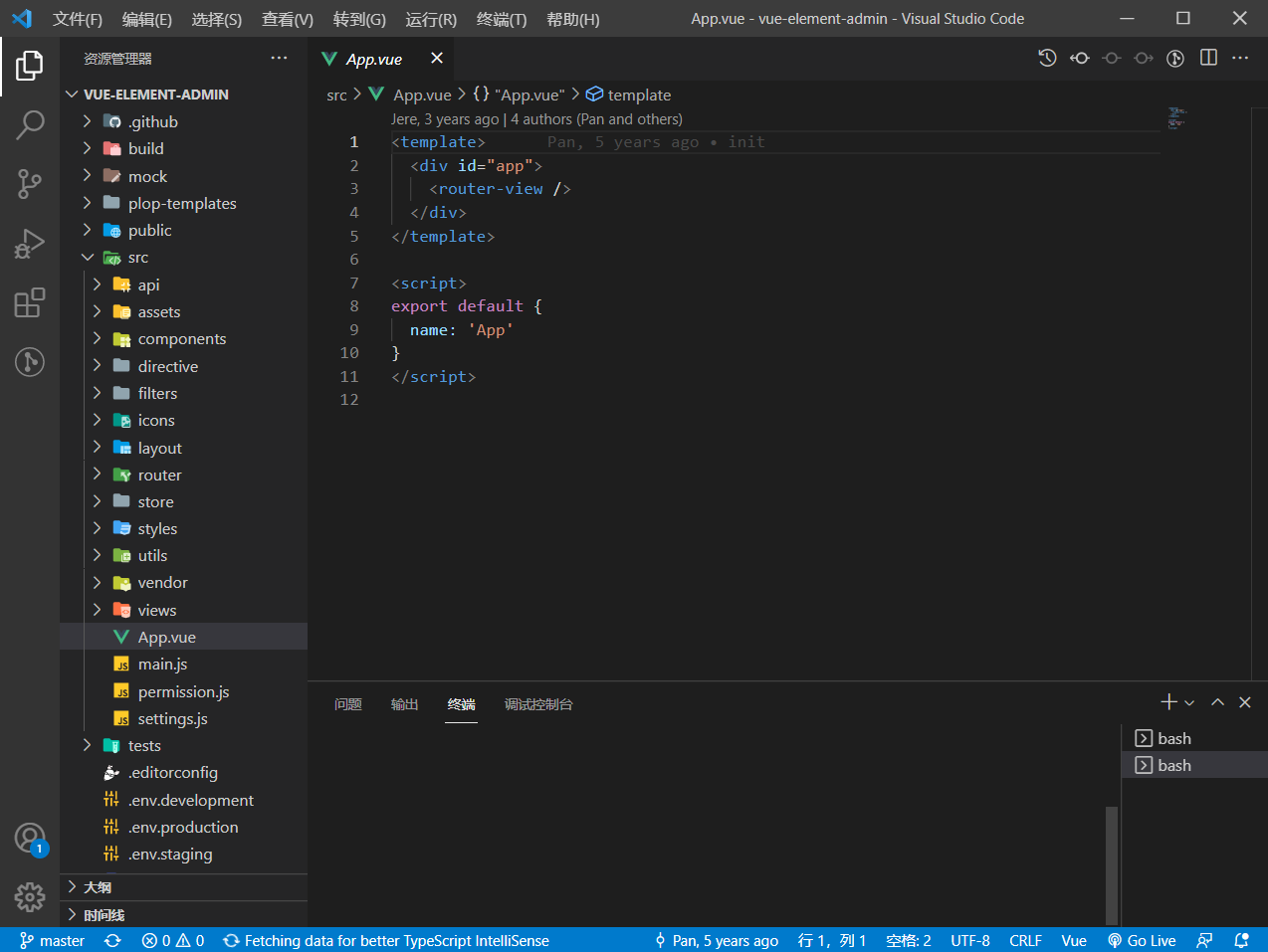Open the feedback icon in status bar

pyautogui.click(x=1204, y=940)
